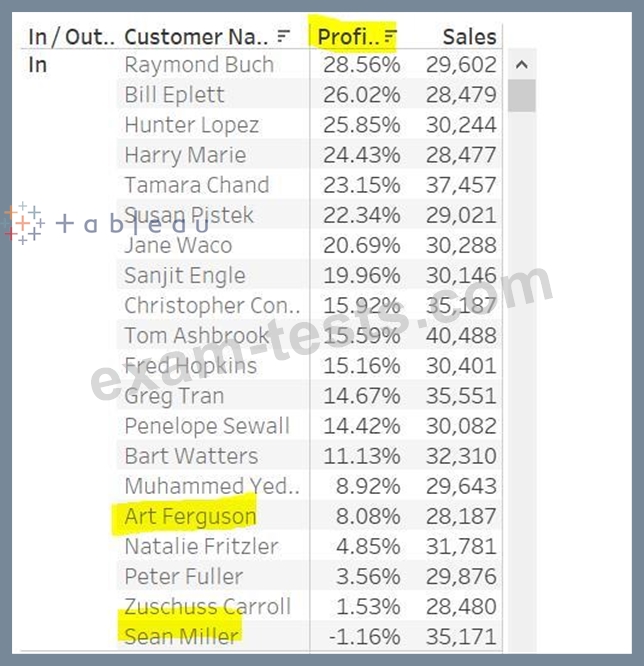Click the Tom Ashbrook sales value 40,488
This screenshot has width=644, height=666.
click(461, 336)
